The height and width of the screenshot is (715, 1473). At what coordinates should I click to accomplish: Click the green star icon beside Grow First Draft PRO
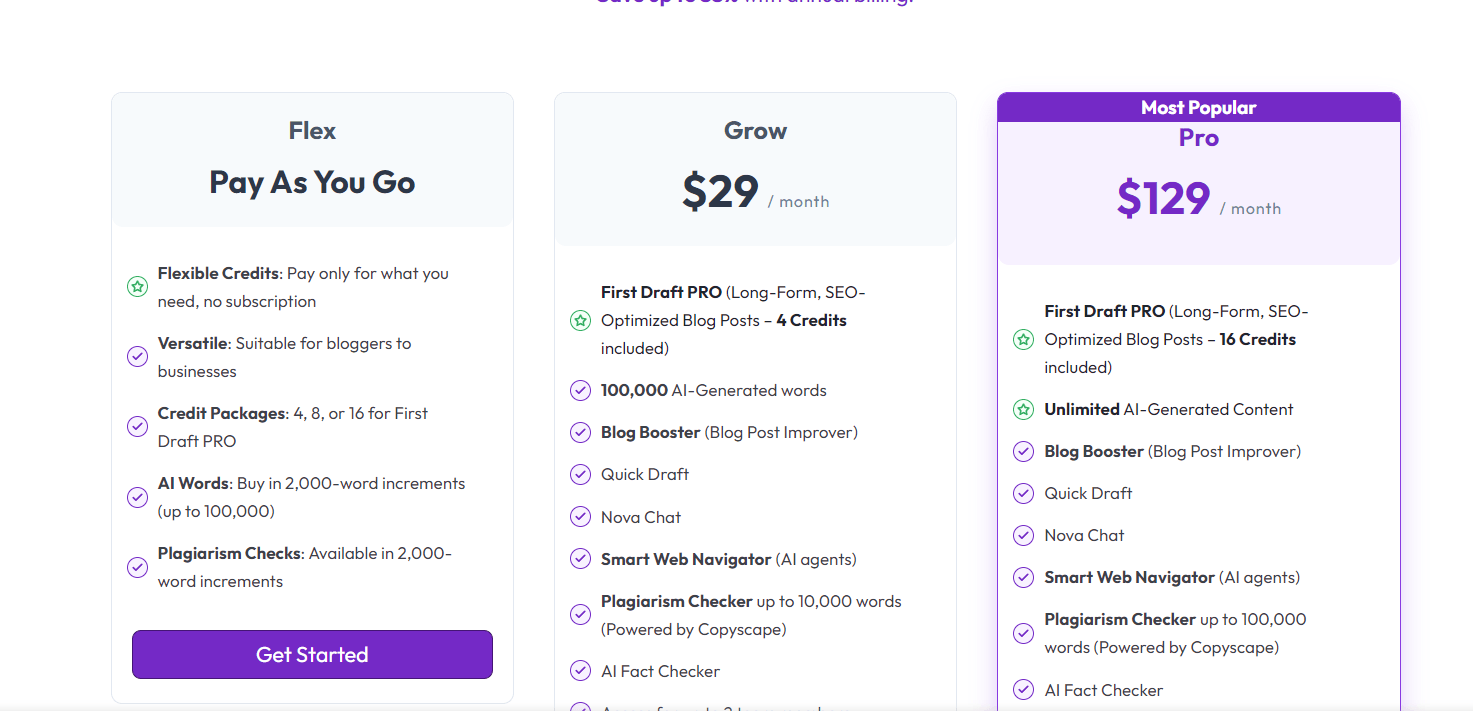pos(580,321)
